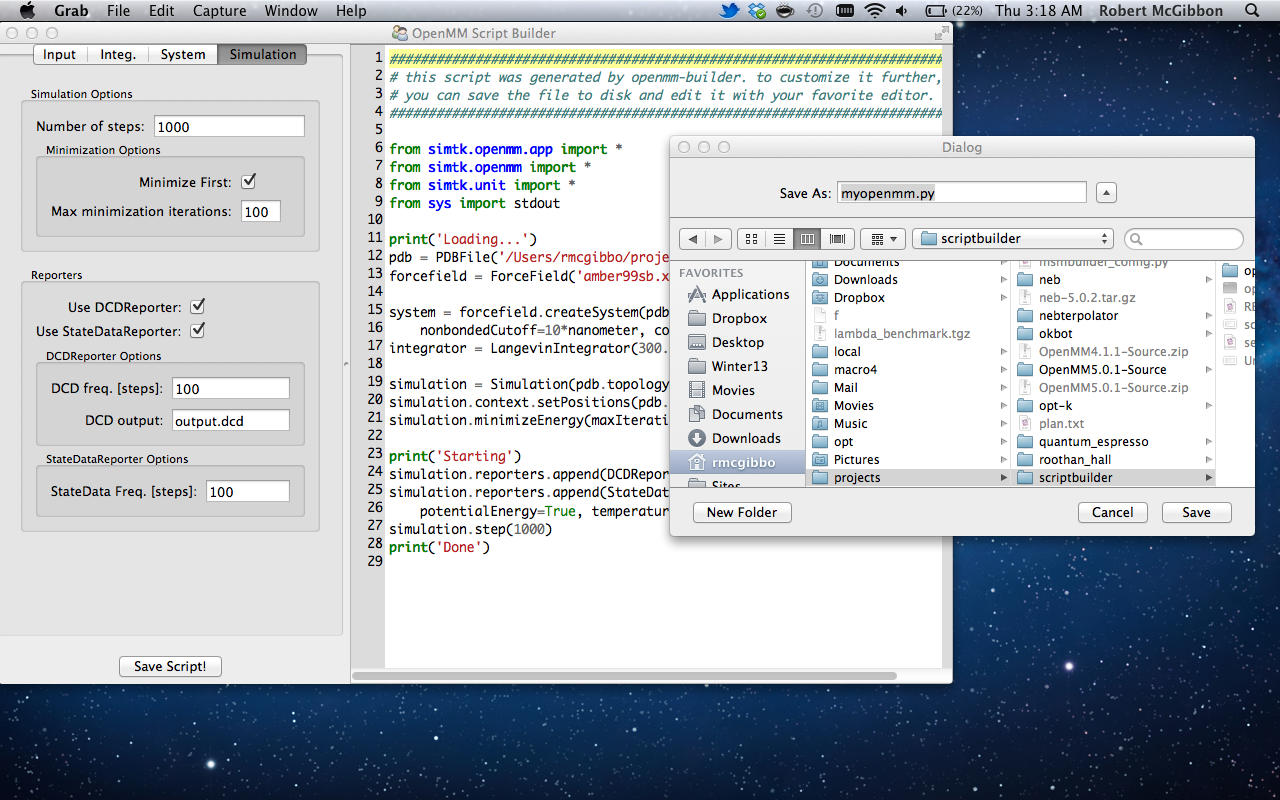Click the Time Machine menu bar icon

[x=815, y=11]
